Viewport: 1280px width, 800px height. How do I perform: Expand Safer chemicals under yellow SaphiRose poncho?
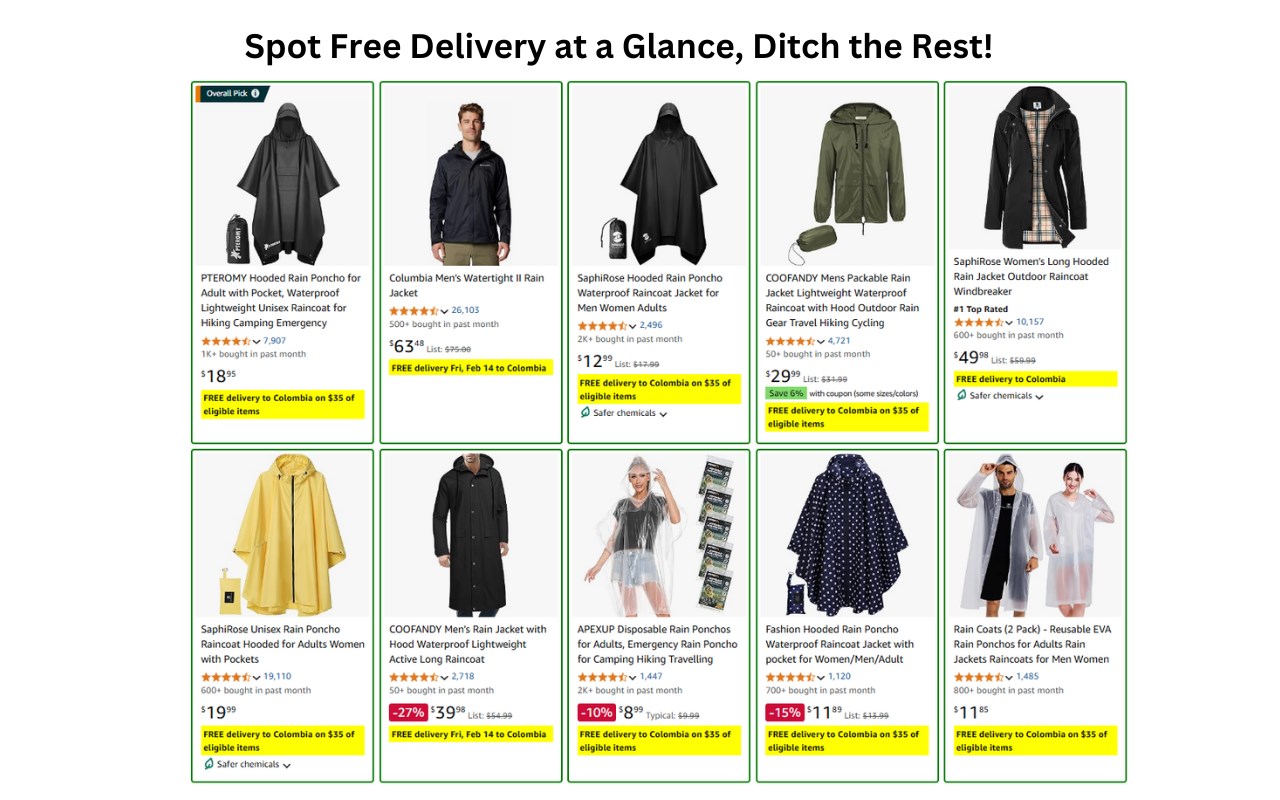(286, 766)
